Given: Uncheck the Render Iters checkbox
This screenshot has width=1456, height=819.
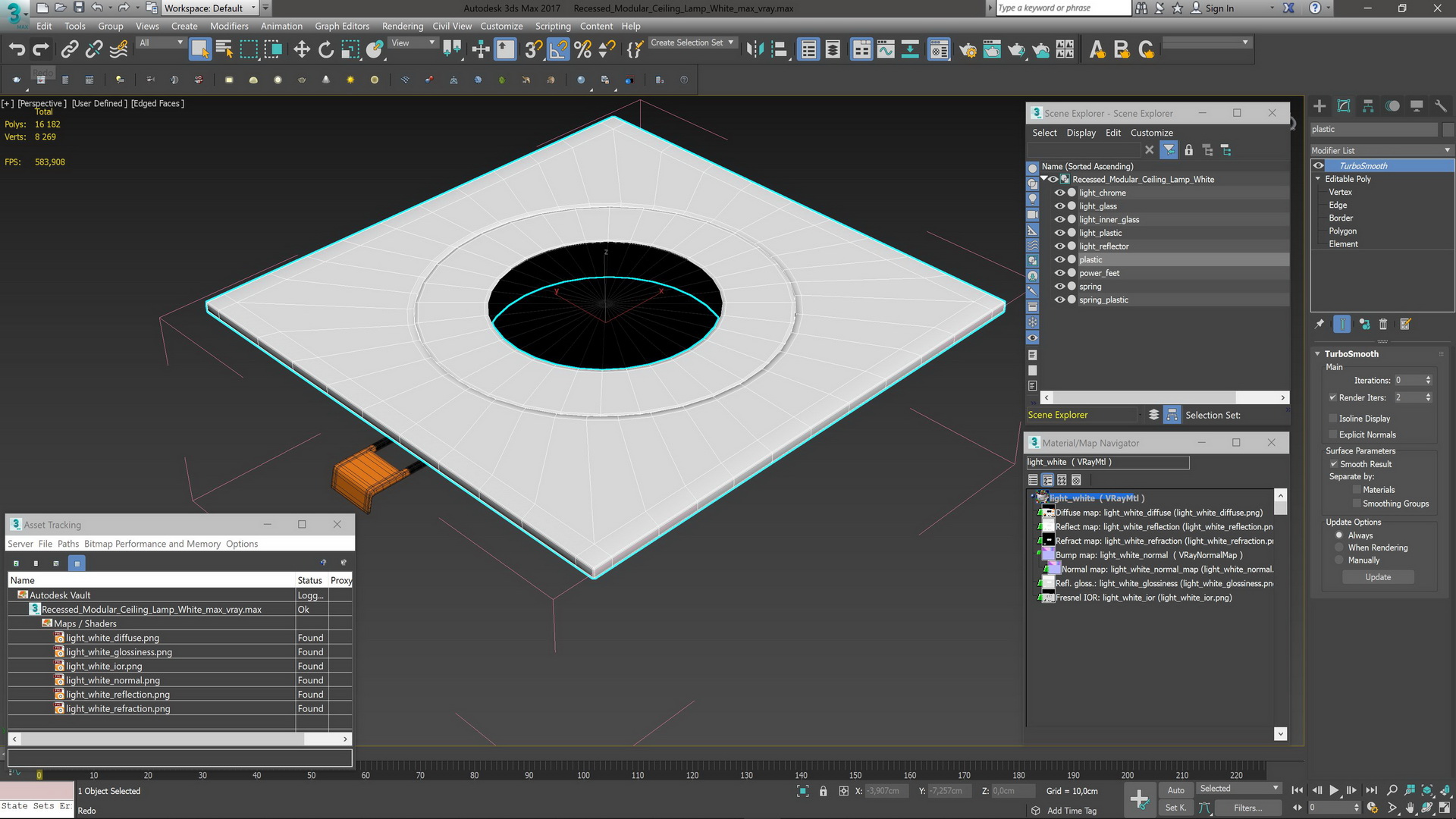Looking at the screenshot, I should point(1332,397).
